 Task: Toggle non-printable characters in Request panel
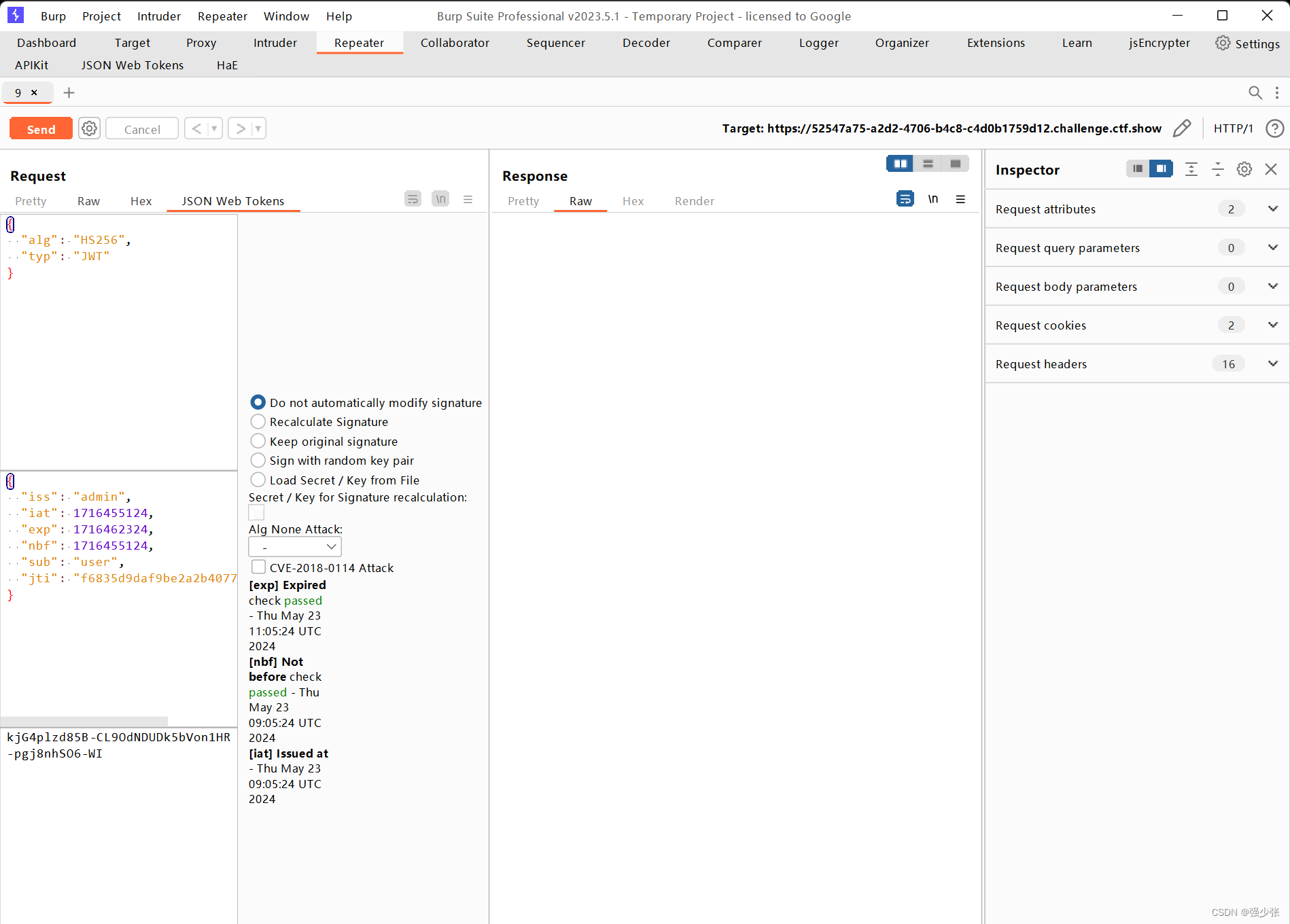pyautogui.click(x=440, y=199)
